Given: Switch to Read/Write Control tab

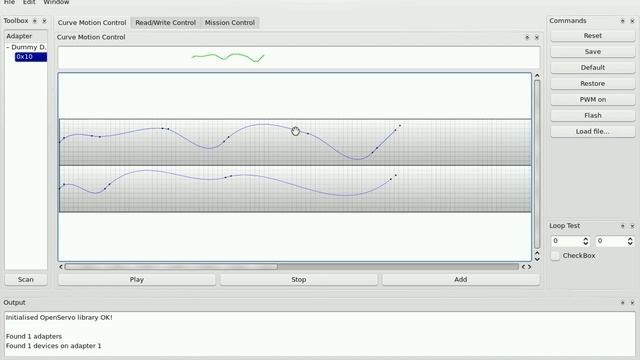Looking at the screenshot, I should pyautogui.click(x=165, y=22).
